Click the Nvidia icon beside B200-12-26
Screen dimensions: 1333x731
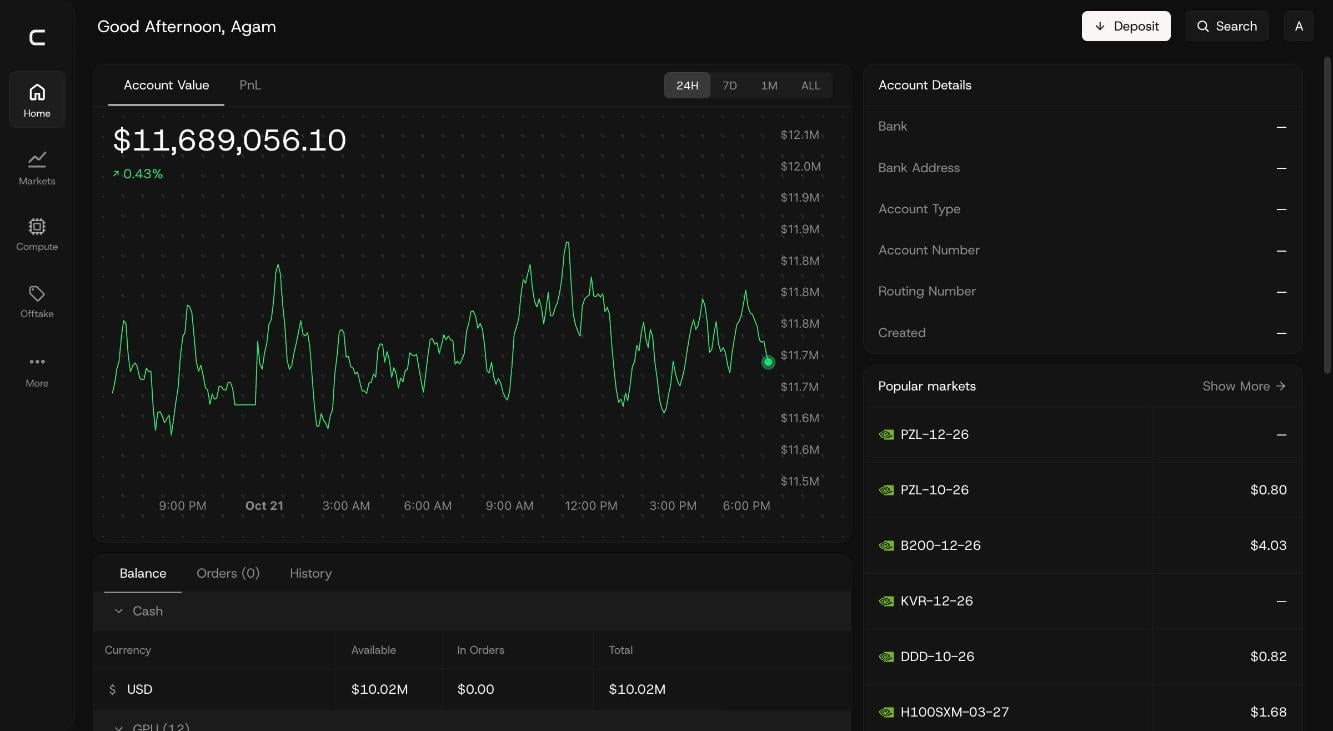coord(886,546)
